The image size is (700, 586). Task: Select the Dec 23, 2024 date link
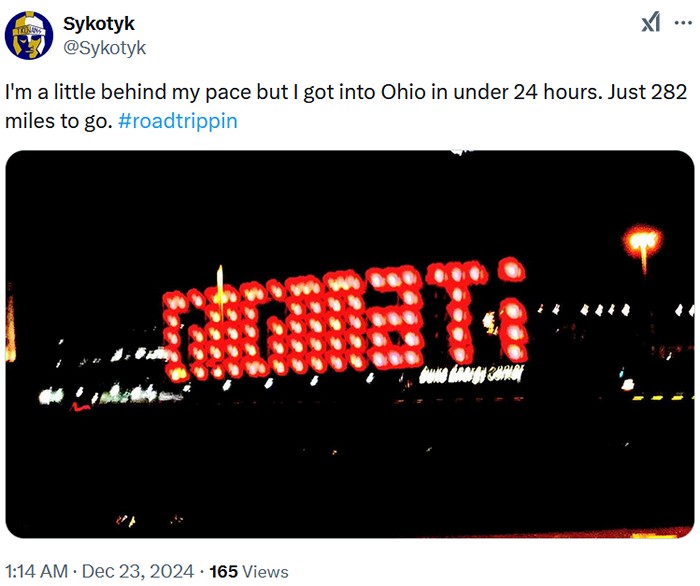tap(138, 571)
